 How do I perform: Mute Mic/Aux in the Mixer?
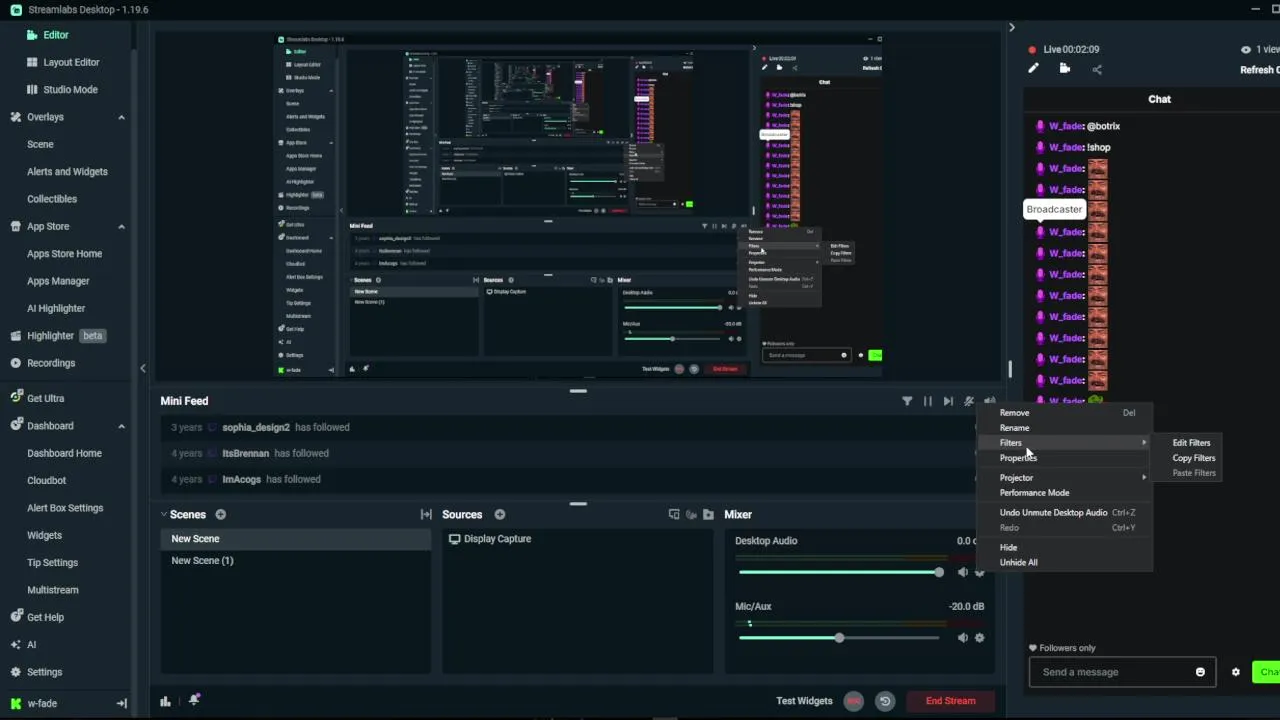(x=962, y=638)
